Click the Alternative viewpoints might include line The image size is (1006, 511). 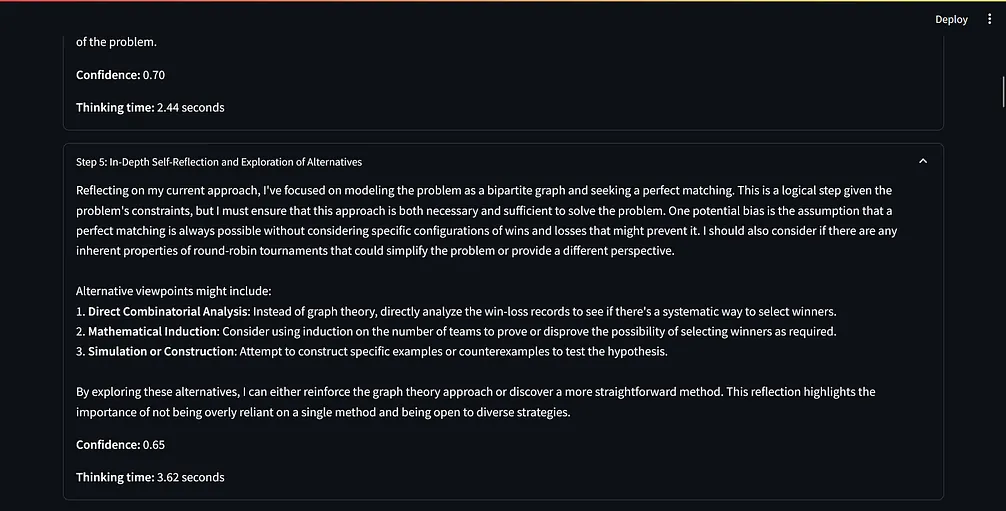(174, 291)
